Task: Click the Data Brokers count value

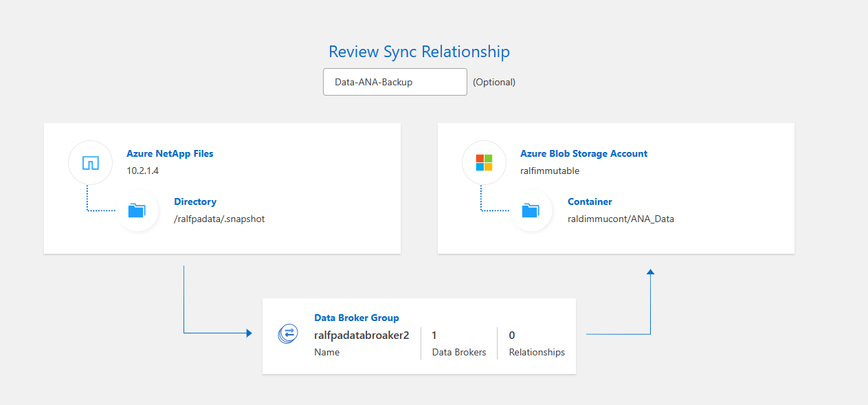Action: point(435,335)
